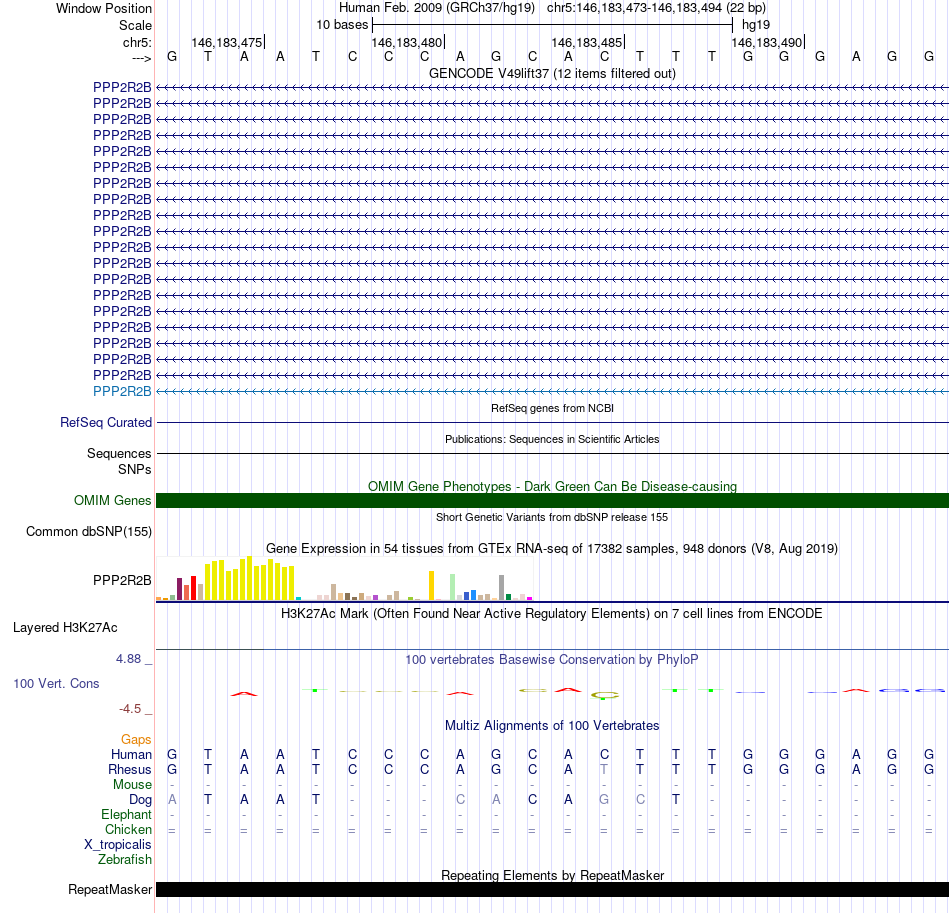
Task: Click the Window Position label
Action: [x=104, y=8]
